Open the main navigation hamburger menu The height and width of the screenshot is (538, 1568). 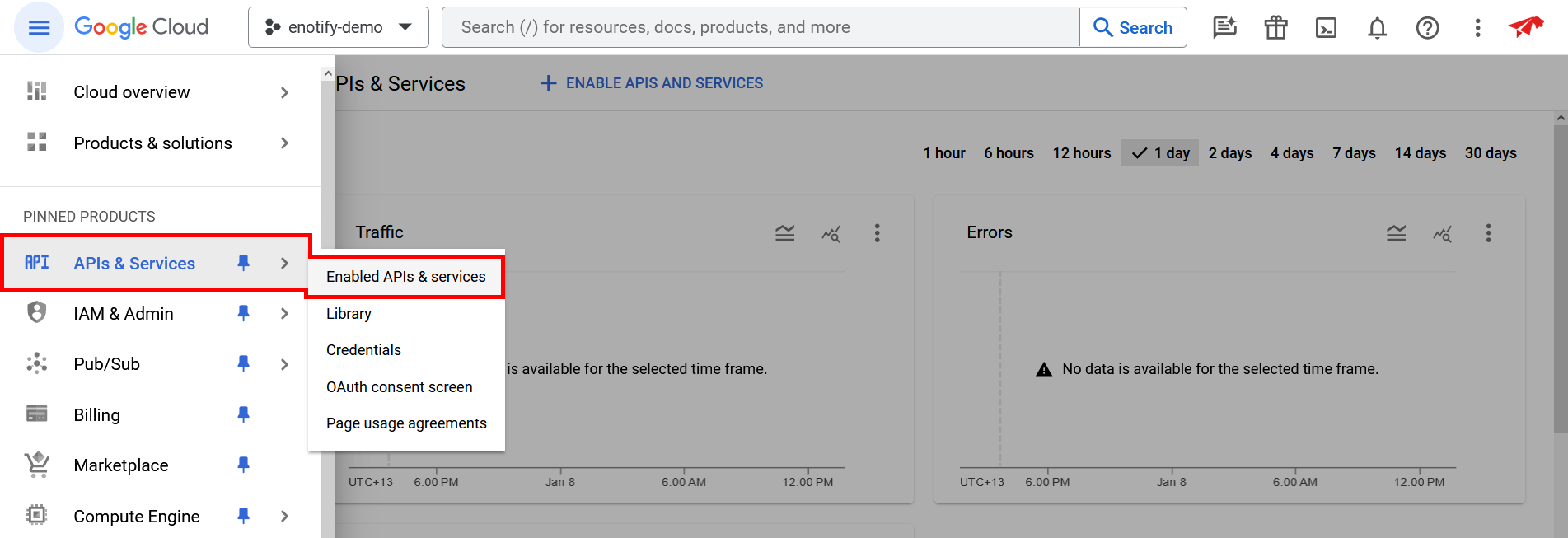click(x=39, y=28)
